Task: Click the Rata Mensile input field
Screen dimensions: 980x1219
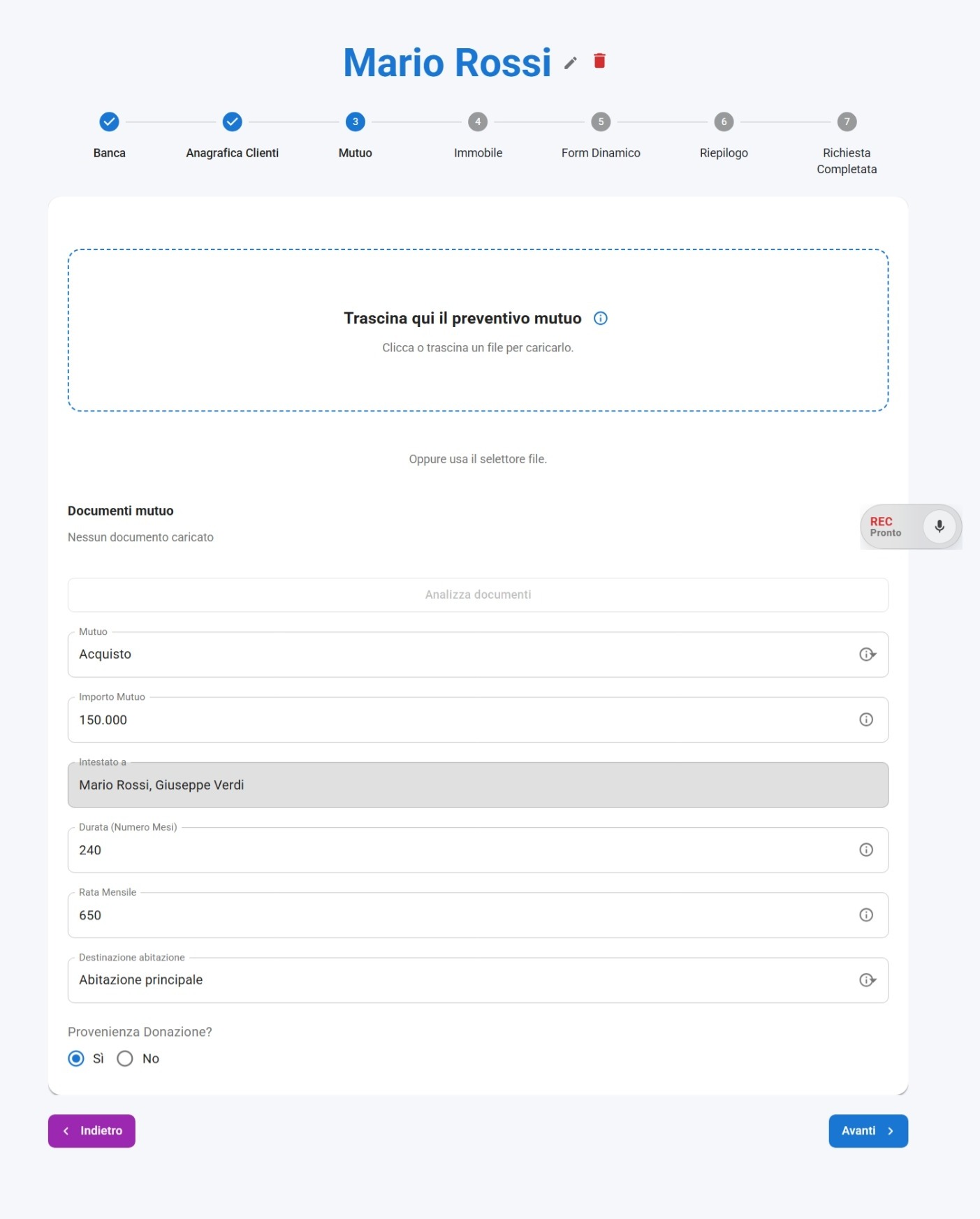Action: [461, 915]
